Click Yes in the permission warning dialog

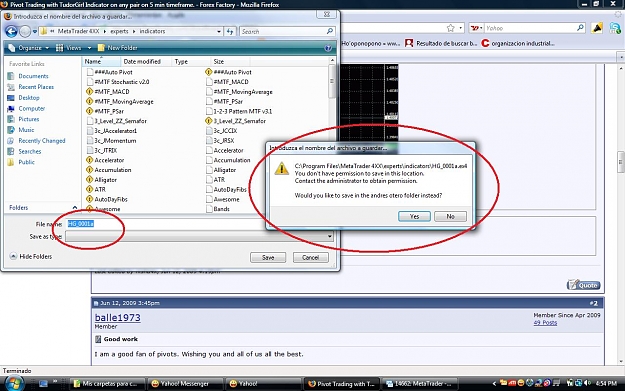(414, 216)
